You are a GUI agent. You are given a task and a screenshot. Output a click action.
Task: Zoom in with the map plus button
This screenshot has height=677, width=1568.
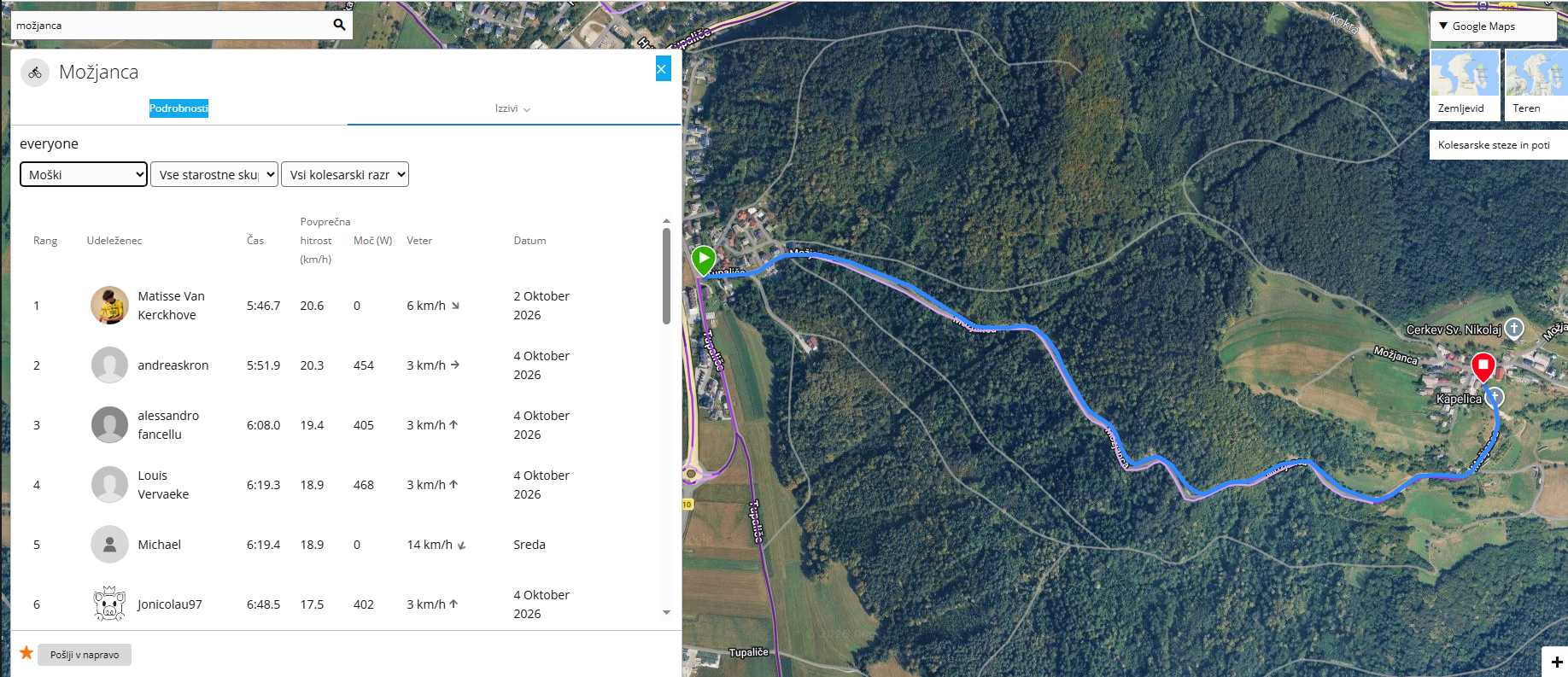pyautogui.click(x=1556, y=662)
